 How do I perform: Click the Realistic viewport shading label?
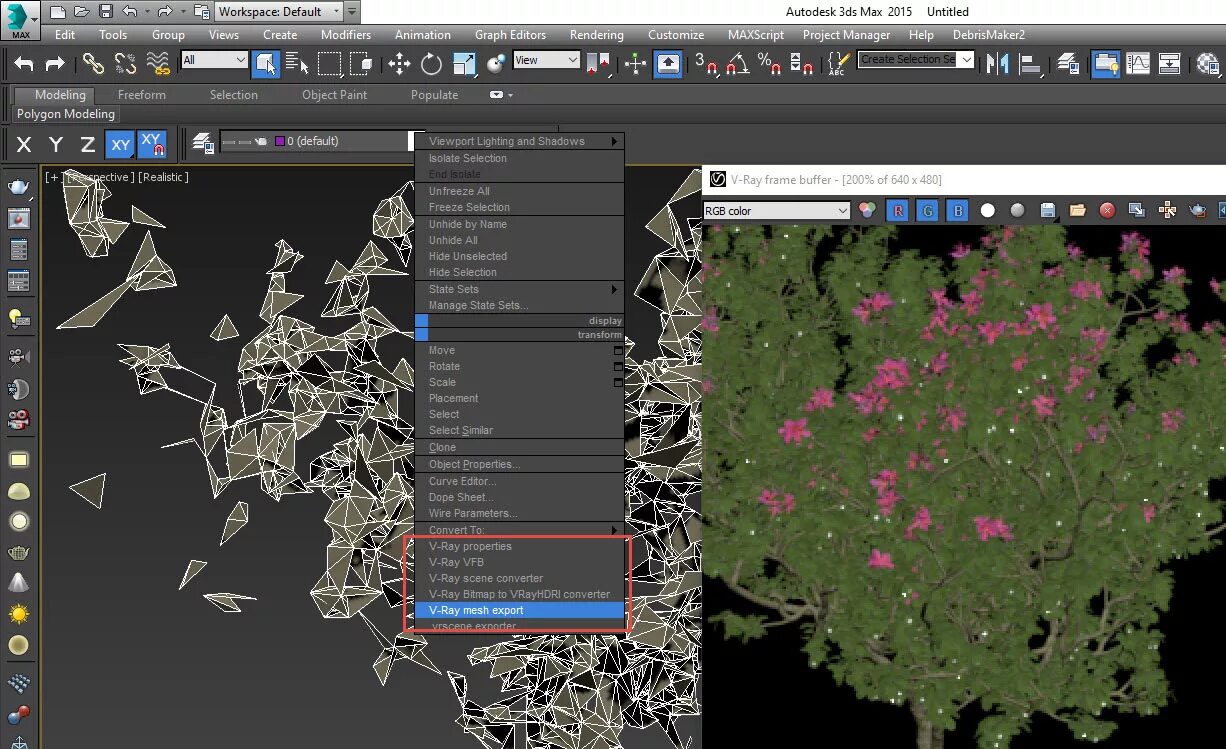click(x=164, y=177)
